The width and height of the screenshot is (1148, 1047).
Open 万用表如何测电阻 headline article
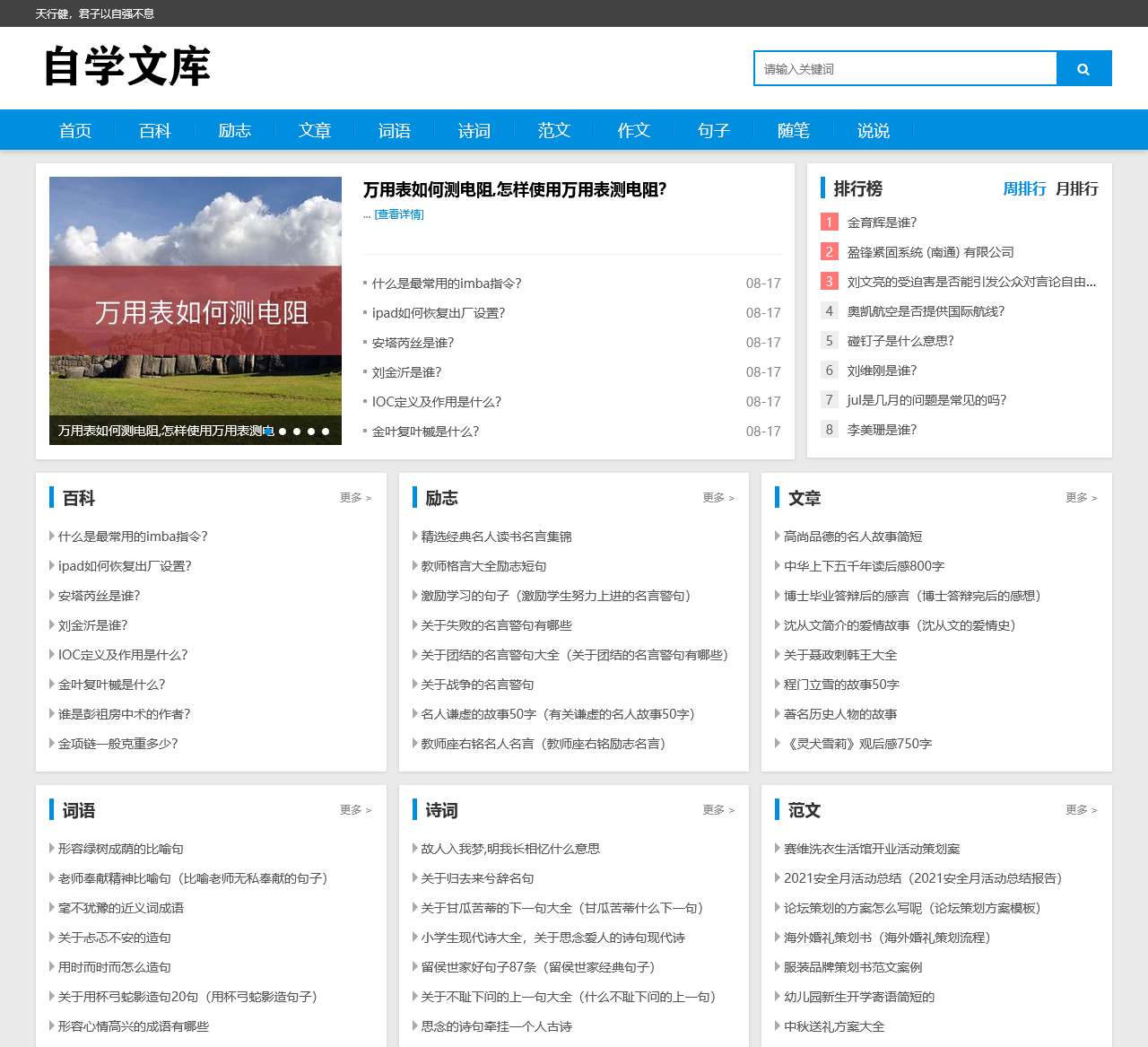pyautogui.click(x=512, y=189)
